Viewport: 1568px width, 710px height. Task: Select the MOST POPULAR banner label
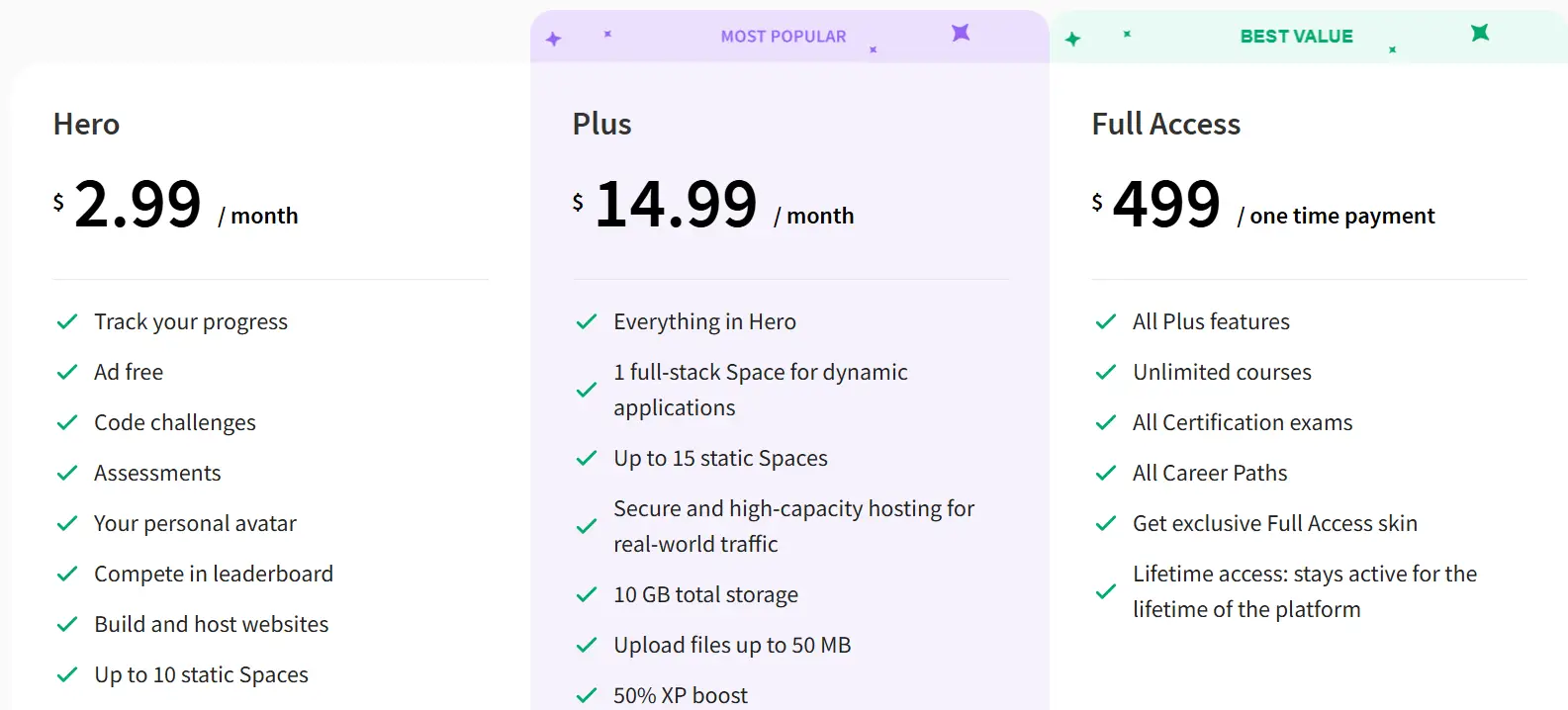click(x=784, y=37)
